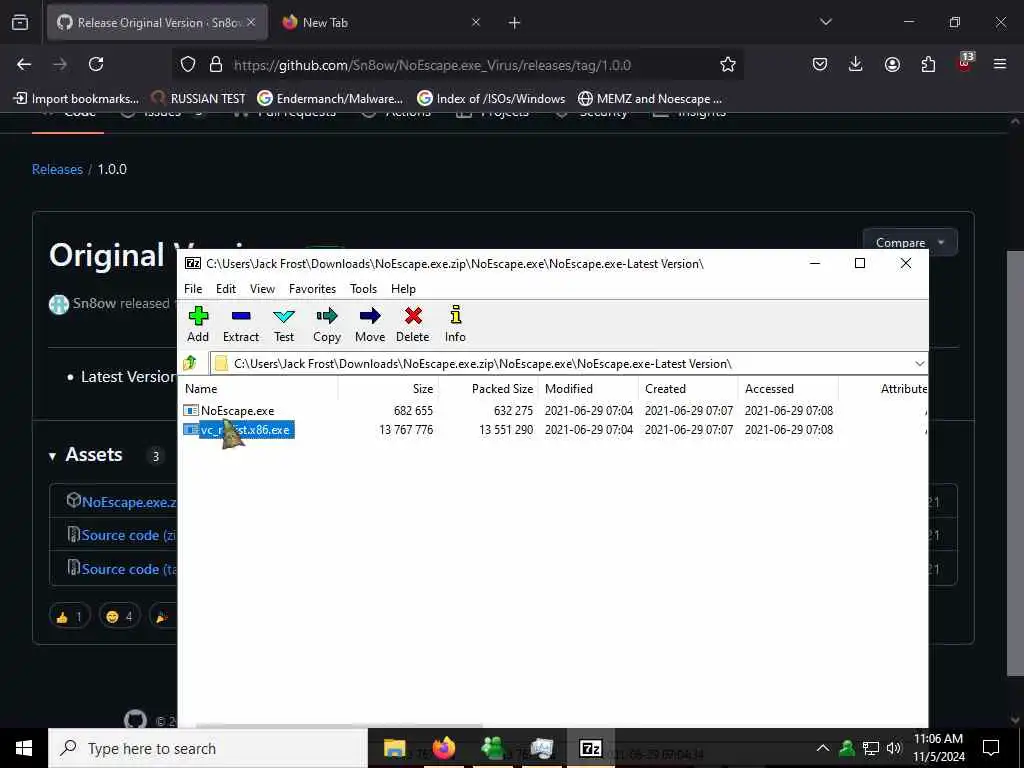
Task: Click the 13 551 290 packed size value
Action: coord(505,430)
